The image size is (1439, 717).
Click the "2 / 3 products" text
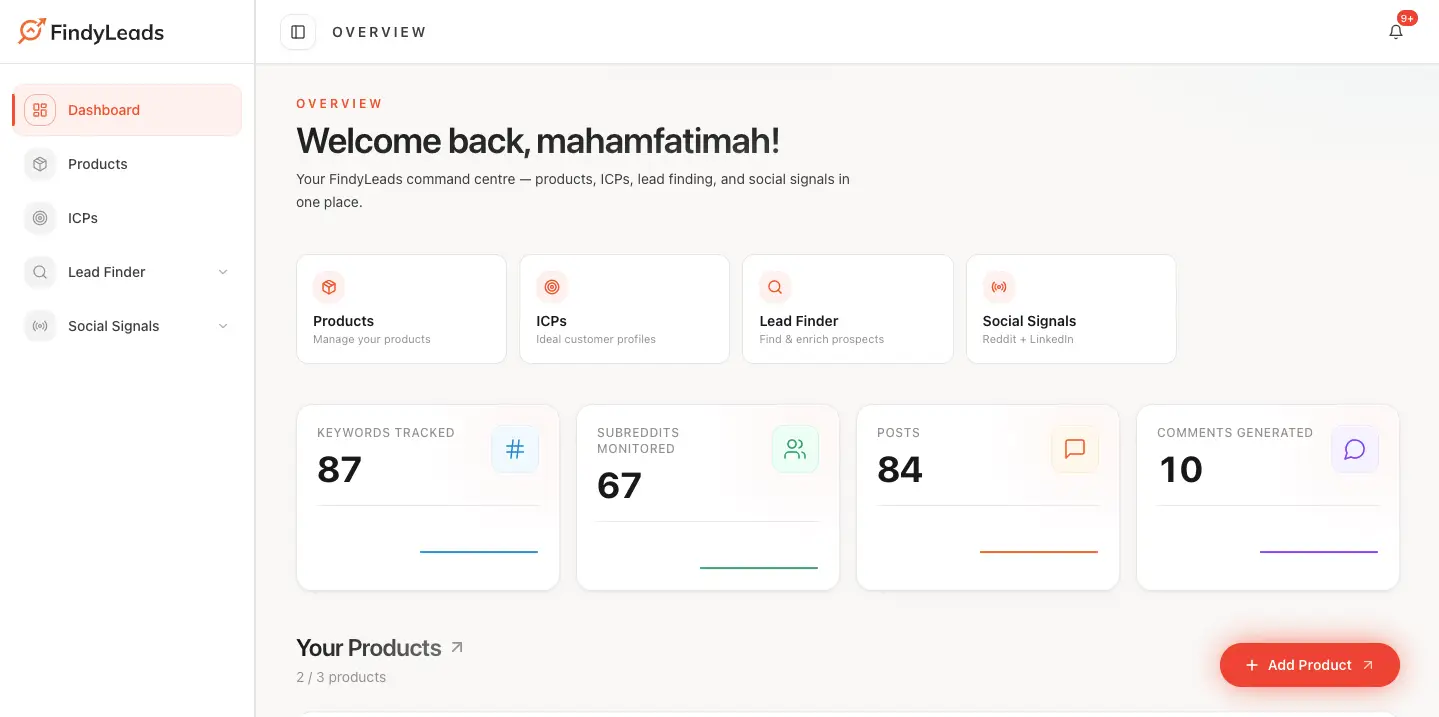[x=341, y=677]
